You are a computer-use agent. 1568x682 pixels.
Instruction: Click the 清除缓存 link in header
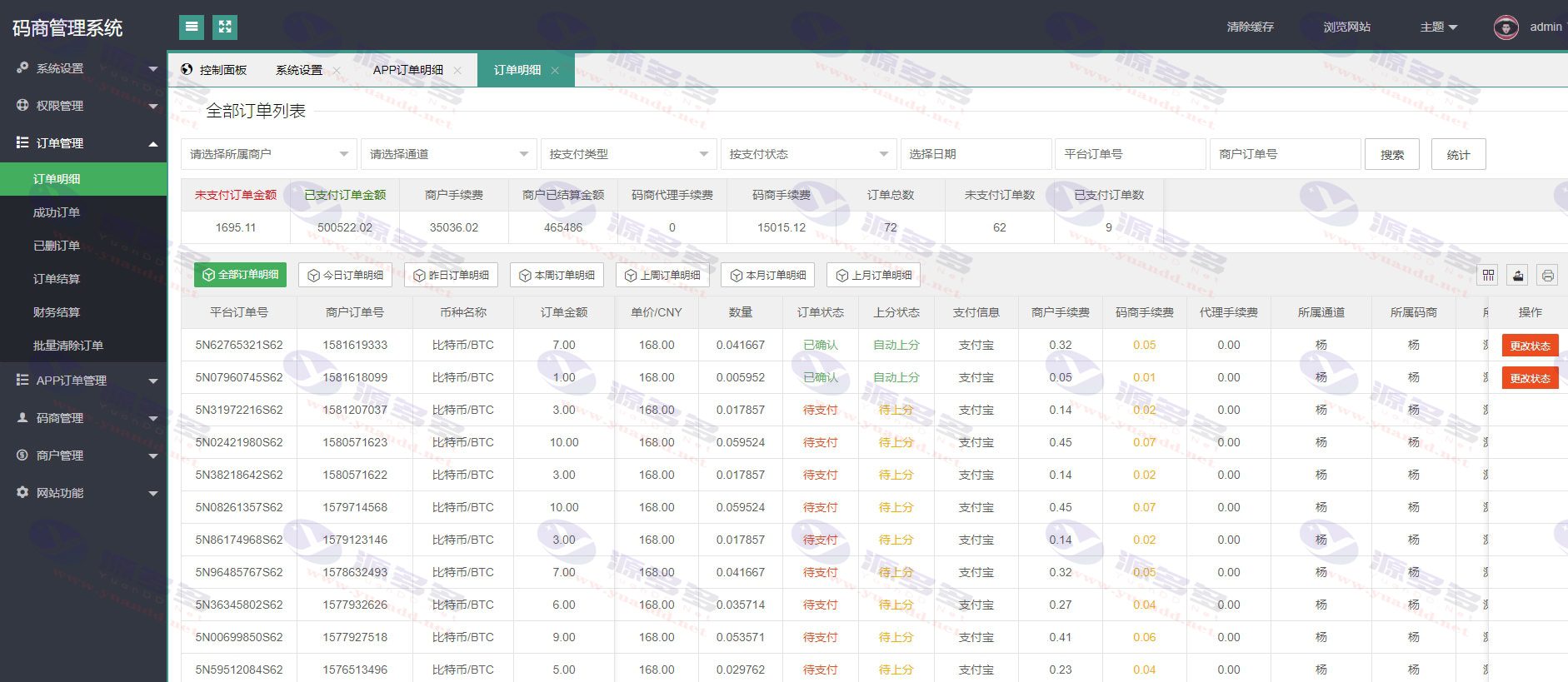pos(1250,27)
